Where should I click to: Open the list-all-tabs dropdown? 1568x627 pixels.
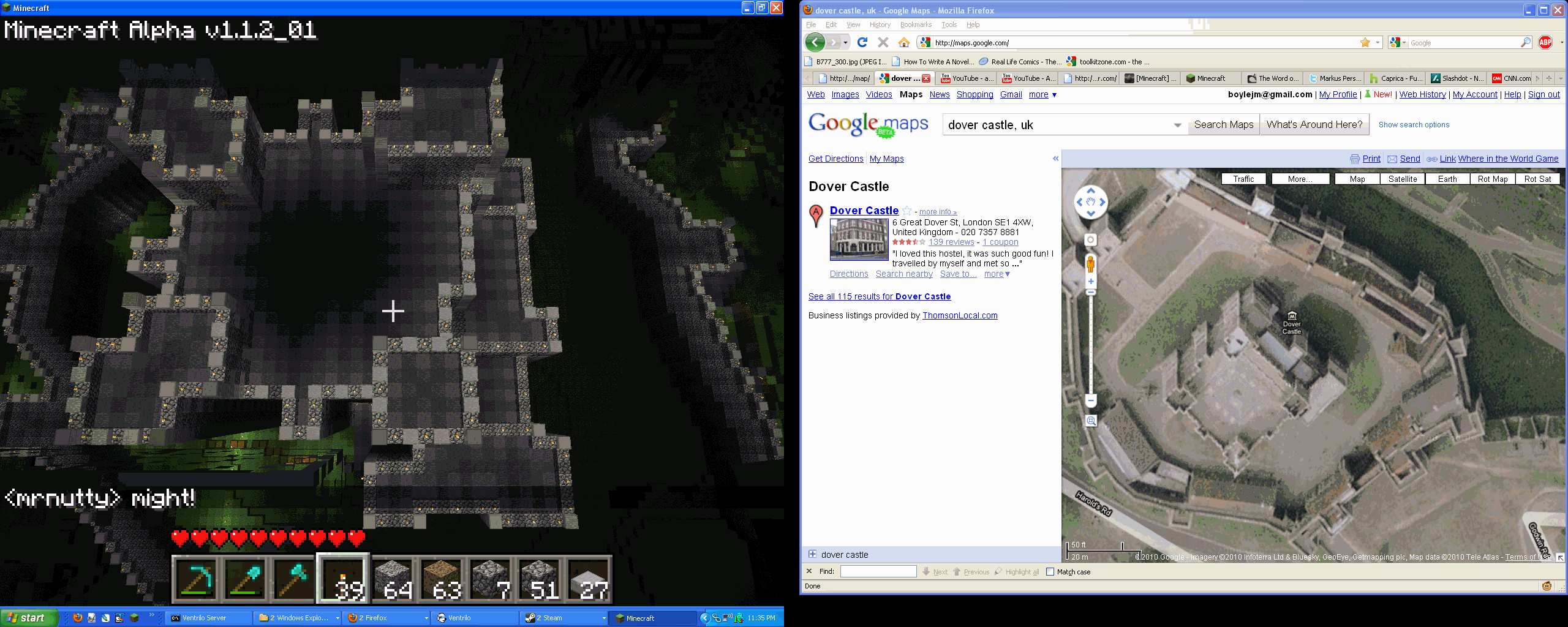pyautogui.click(x=1561, y=78)
